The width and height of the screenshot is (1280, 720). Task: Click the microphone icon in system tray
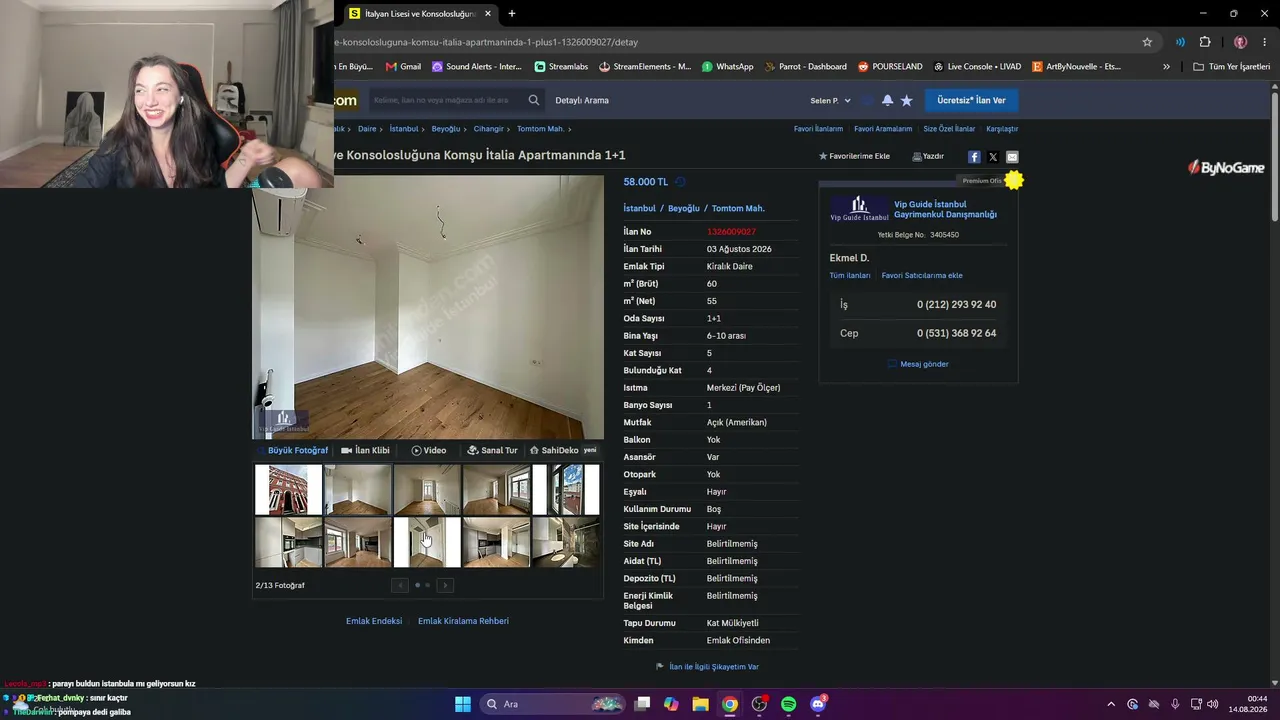tap(1175, 704)
